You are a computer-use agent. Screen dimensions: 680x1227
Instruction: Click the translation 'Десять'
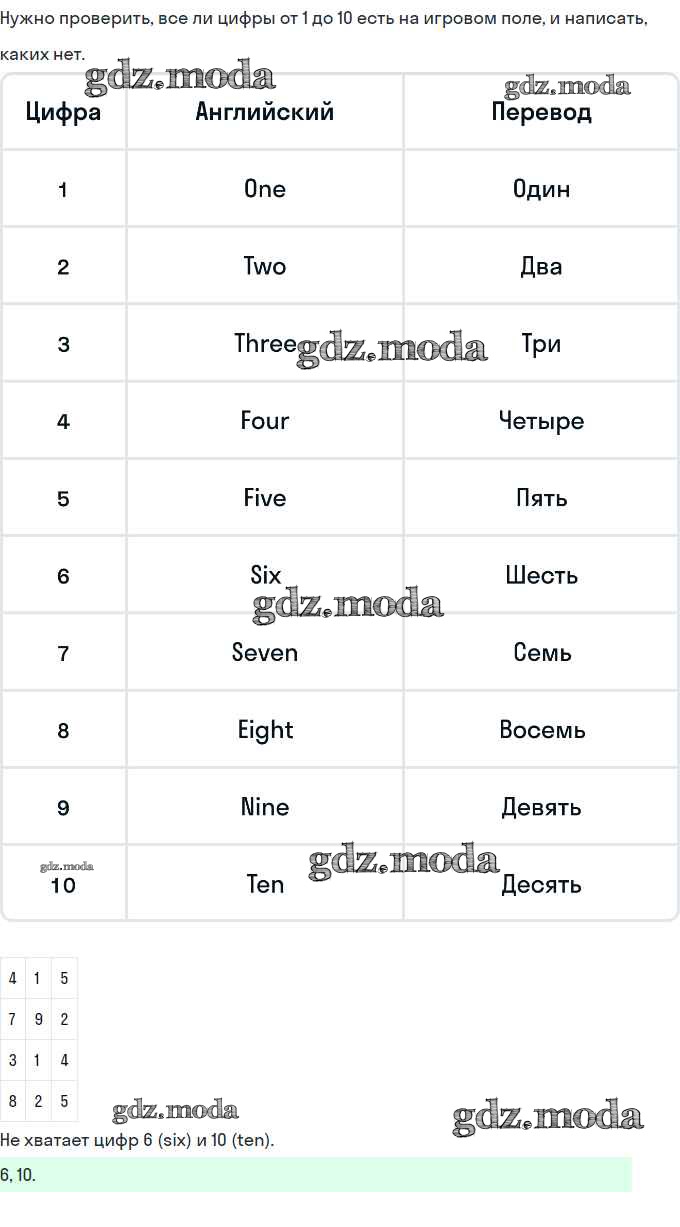541,885
